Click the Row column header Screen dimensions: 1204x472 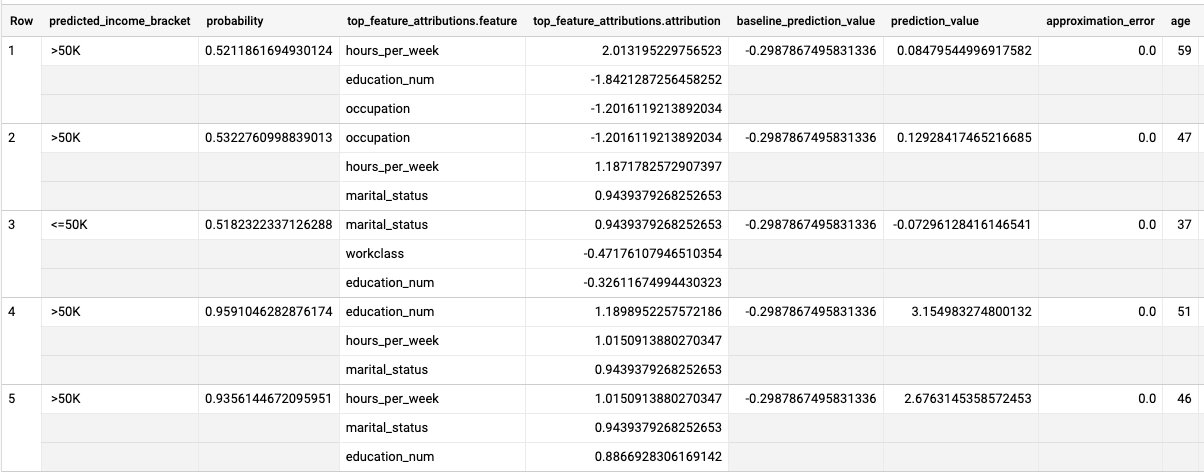(22, 21)
